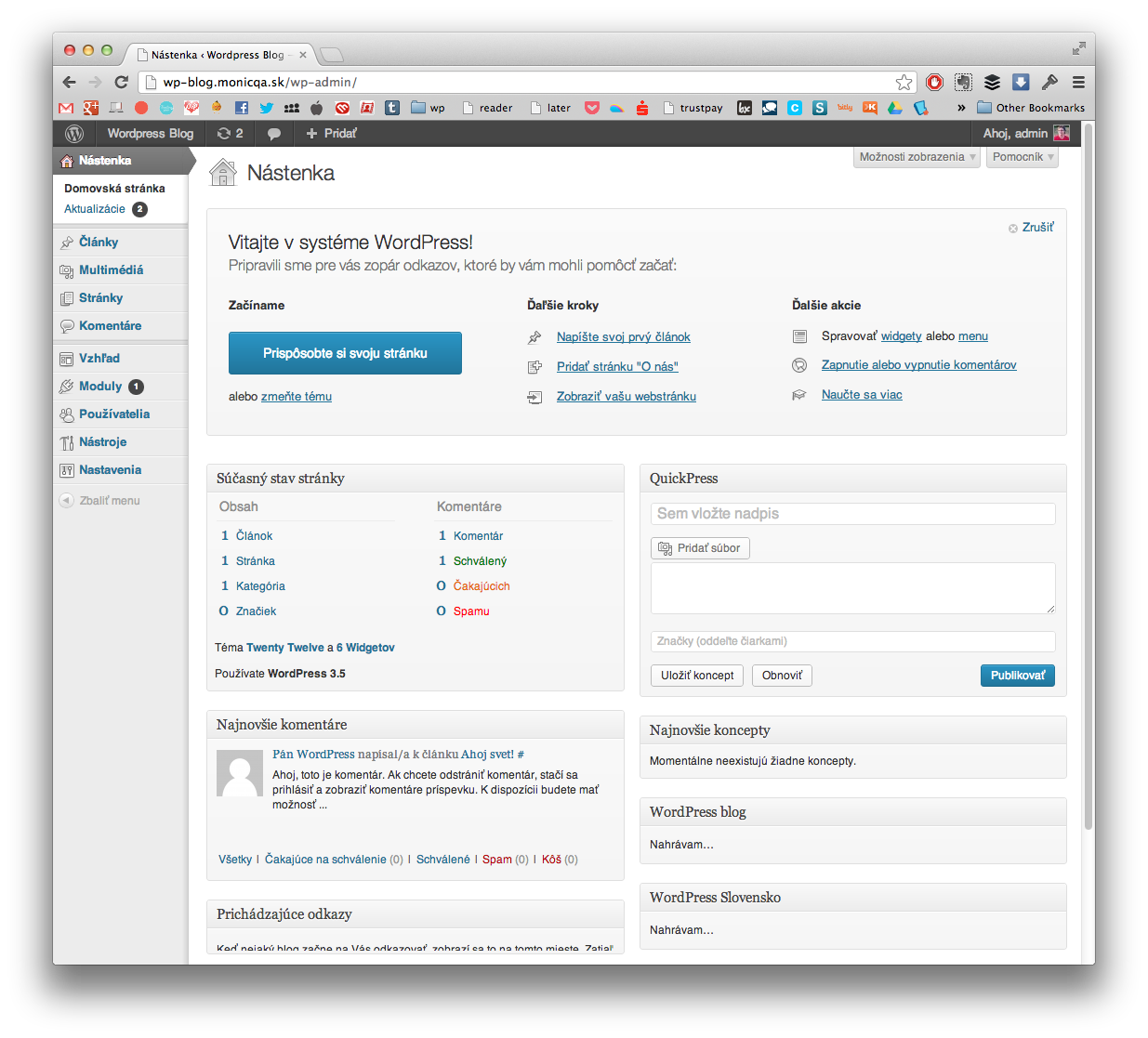This screenshot has width=1148, height=1038.
Task: Click the comments bubble icon in the toolbar
Action: (272, 133)
